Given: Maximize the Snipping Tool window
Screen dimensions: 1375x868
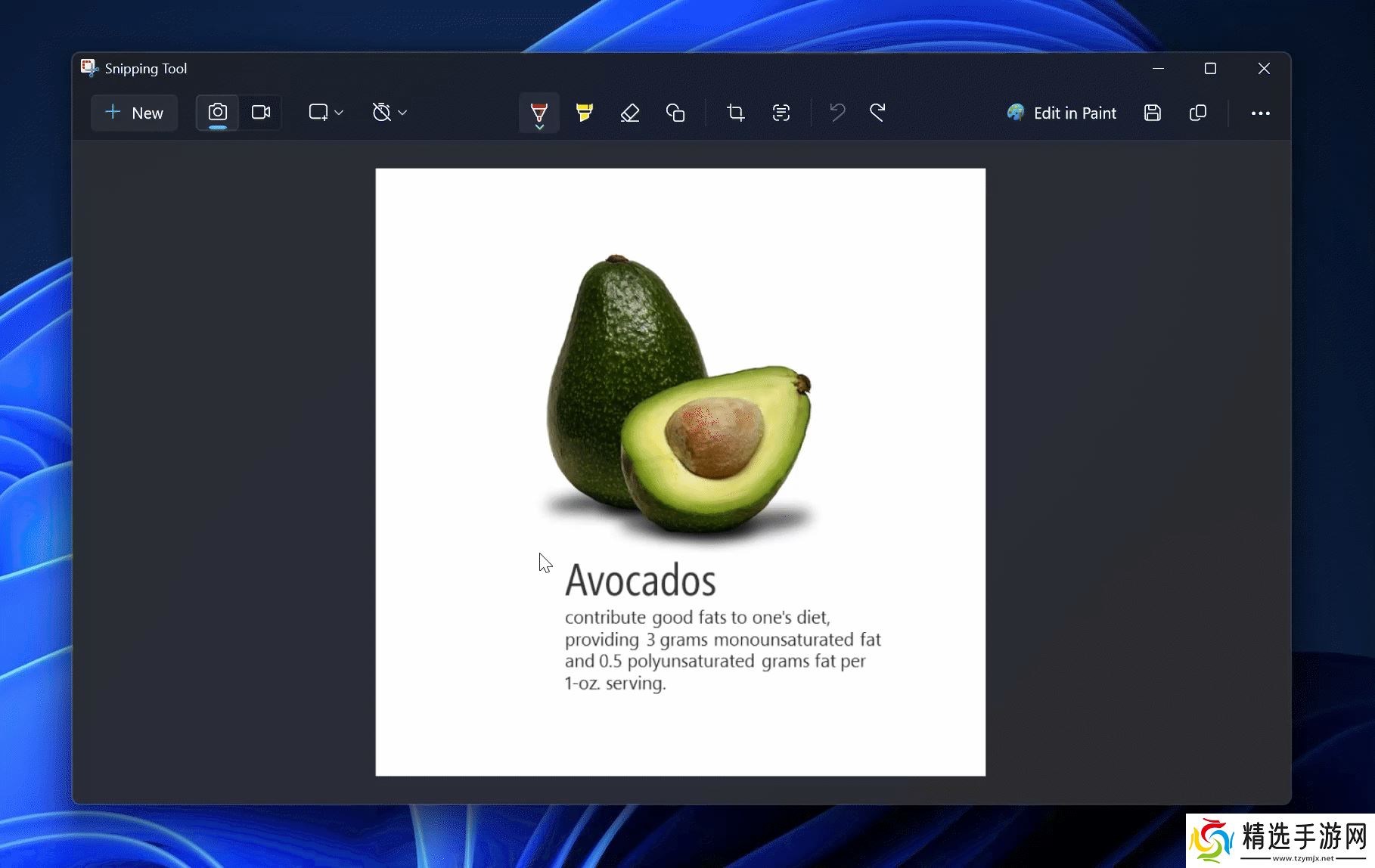Looking at the screenshot, I should pyautogui.click(x=1210, y=68).
